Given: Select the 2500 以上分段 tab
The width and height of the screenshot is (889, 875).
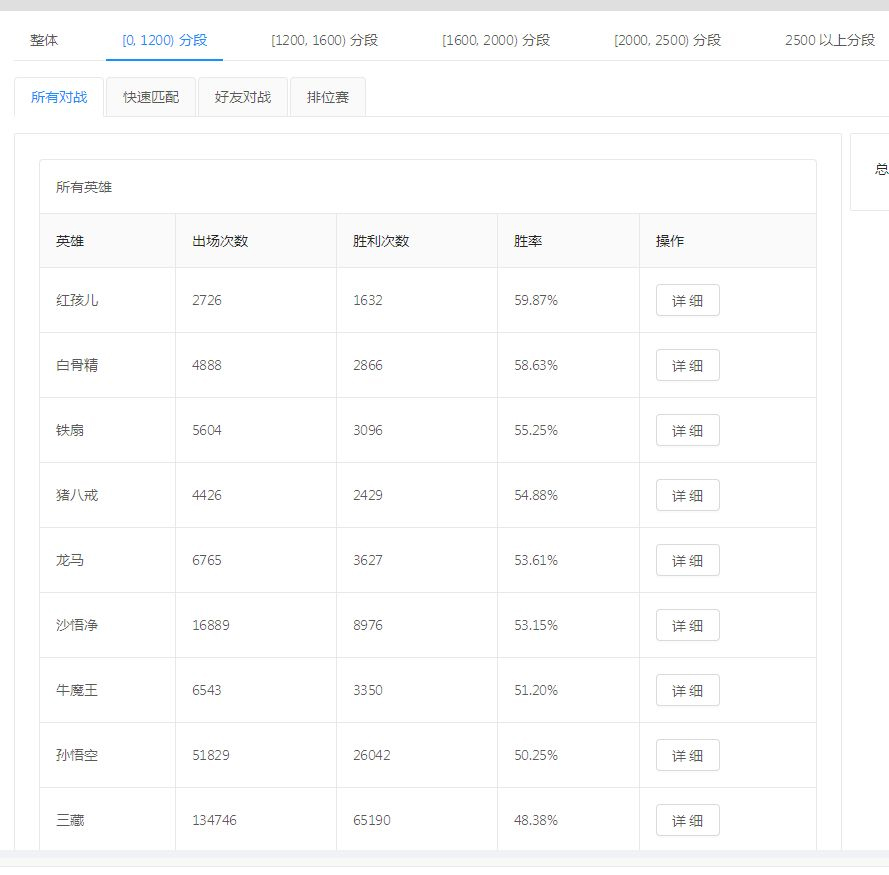Looking at the screenshot, I should coord(829,40).
